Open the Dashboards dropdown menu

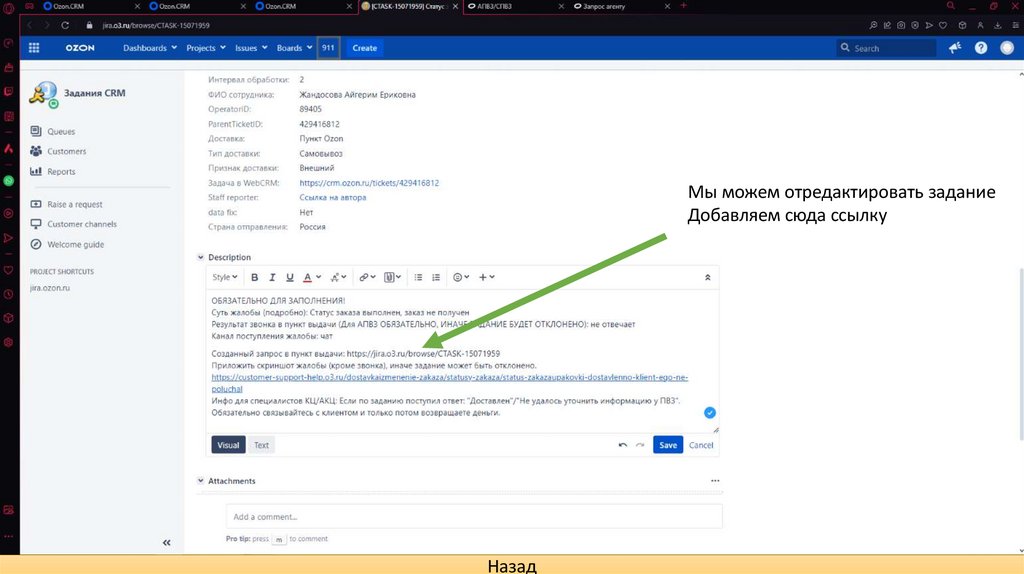[x=150, y=48]
